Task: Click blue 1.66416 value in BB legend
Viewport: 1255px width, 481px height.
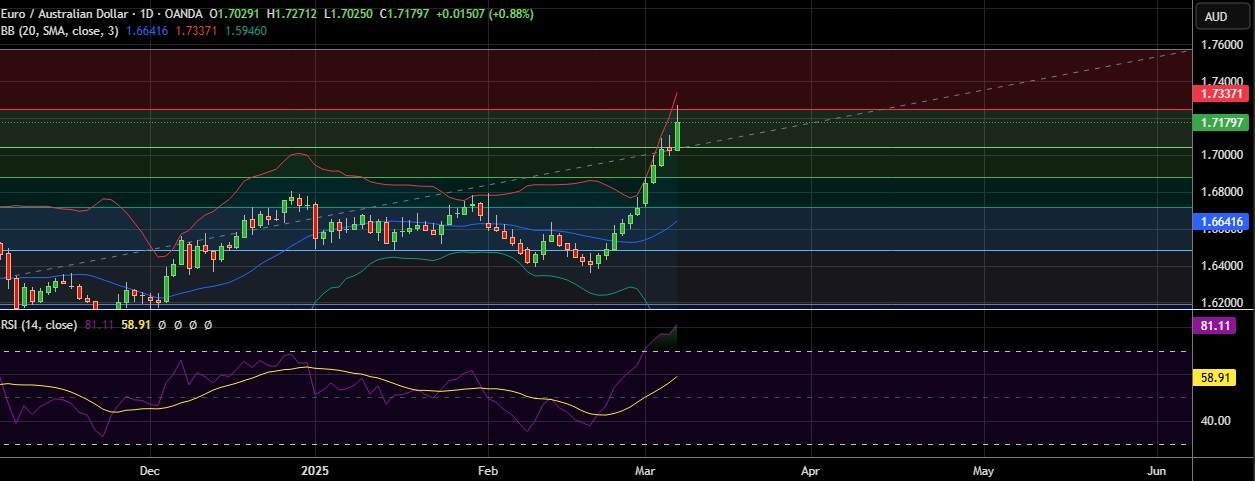Action: (x=149, y=31)
